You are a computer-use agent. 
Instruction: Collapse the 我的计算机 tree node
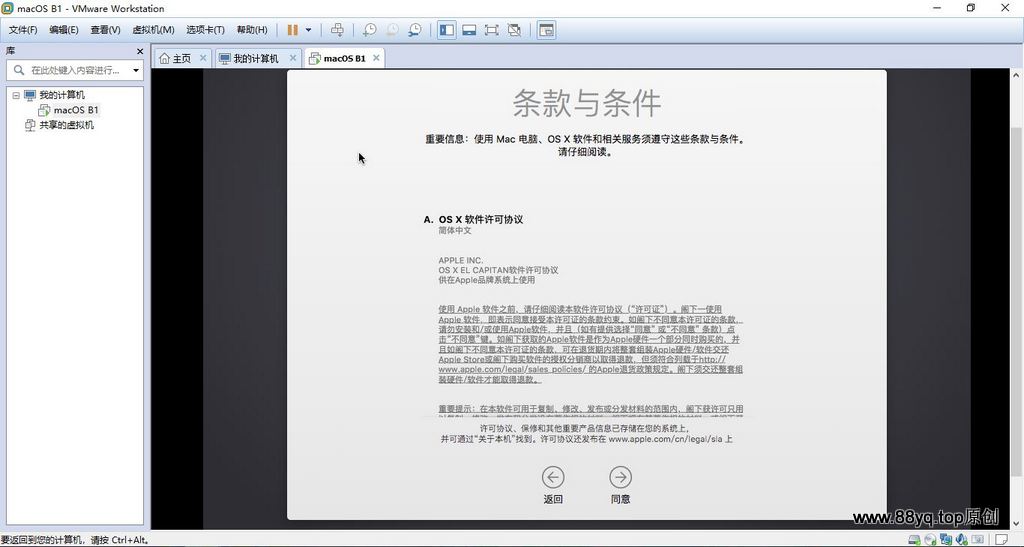(x=16, y=95)
